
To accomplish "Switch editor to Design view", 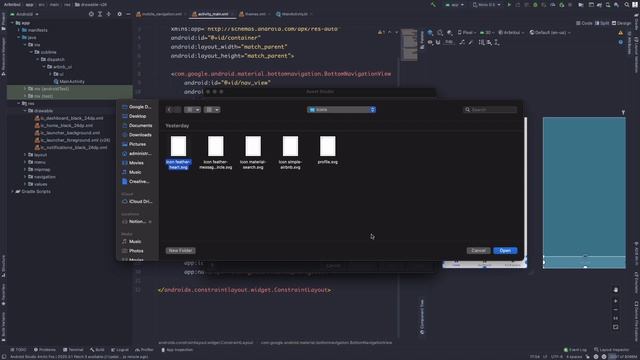I will click(x=621, y=23).
